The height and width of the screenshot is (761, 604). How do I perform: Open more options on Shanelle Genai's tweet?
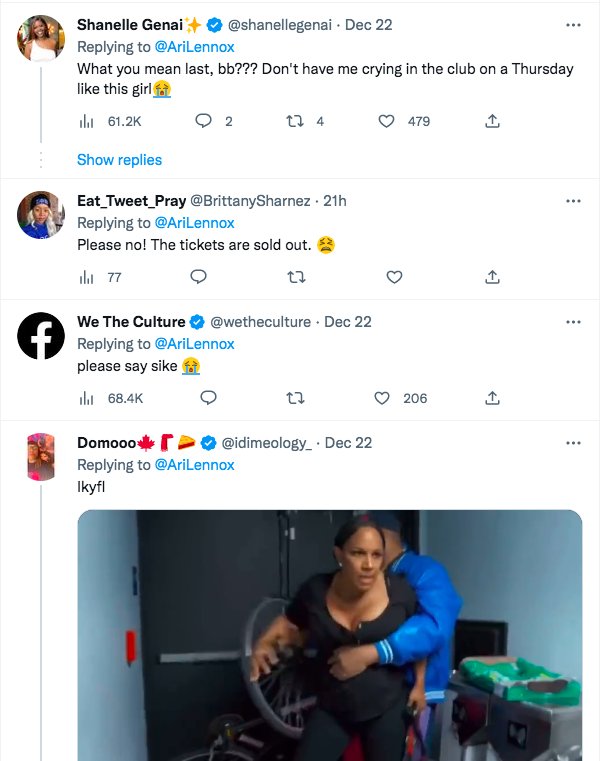(573, 23)
